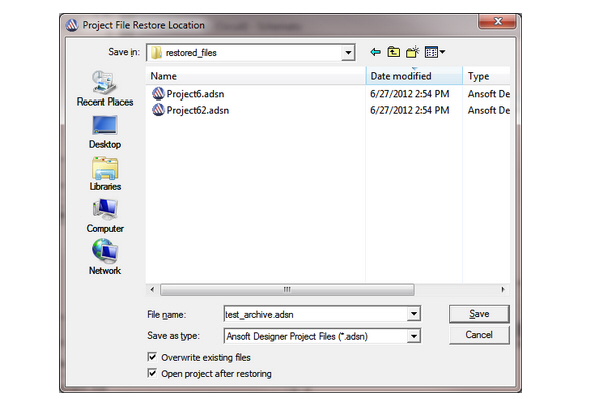The image size is (600, 399).
Task: Browse the Network location icon
Action: 105,257
